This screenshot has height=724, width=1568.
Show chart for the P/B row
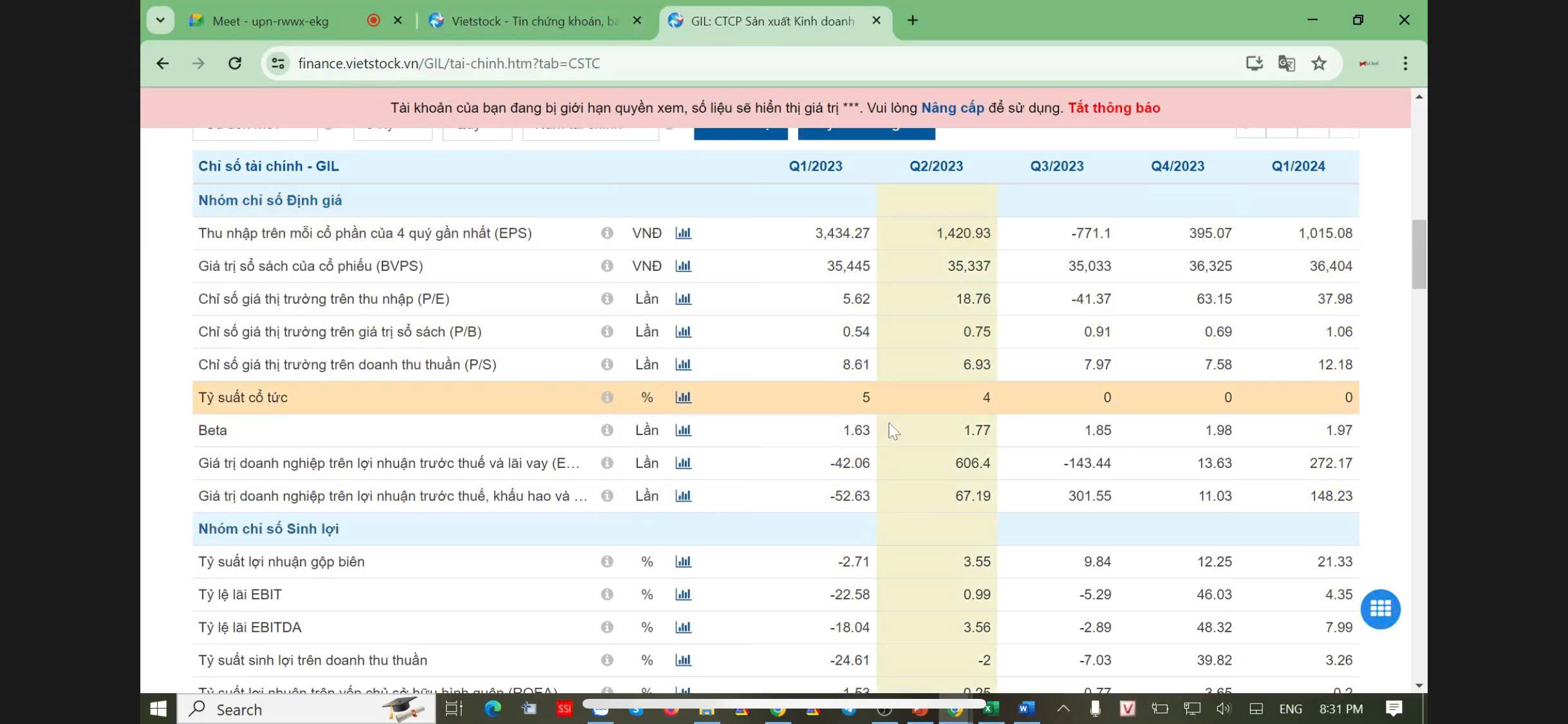(x=683, y=331)
